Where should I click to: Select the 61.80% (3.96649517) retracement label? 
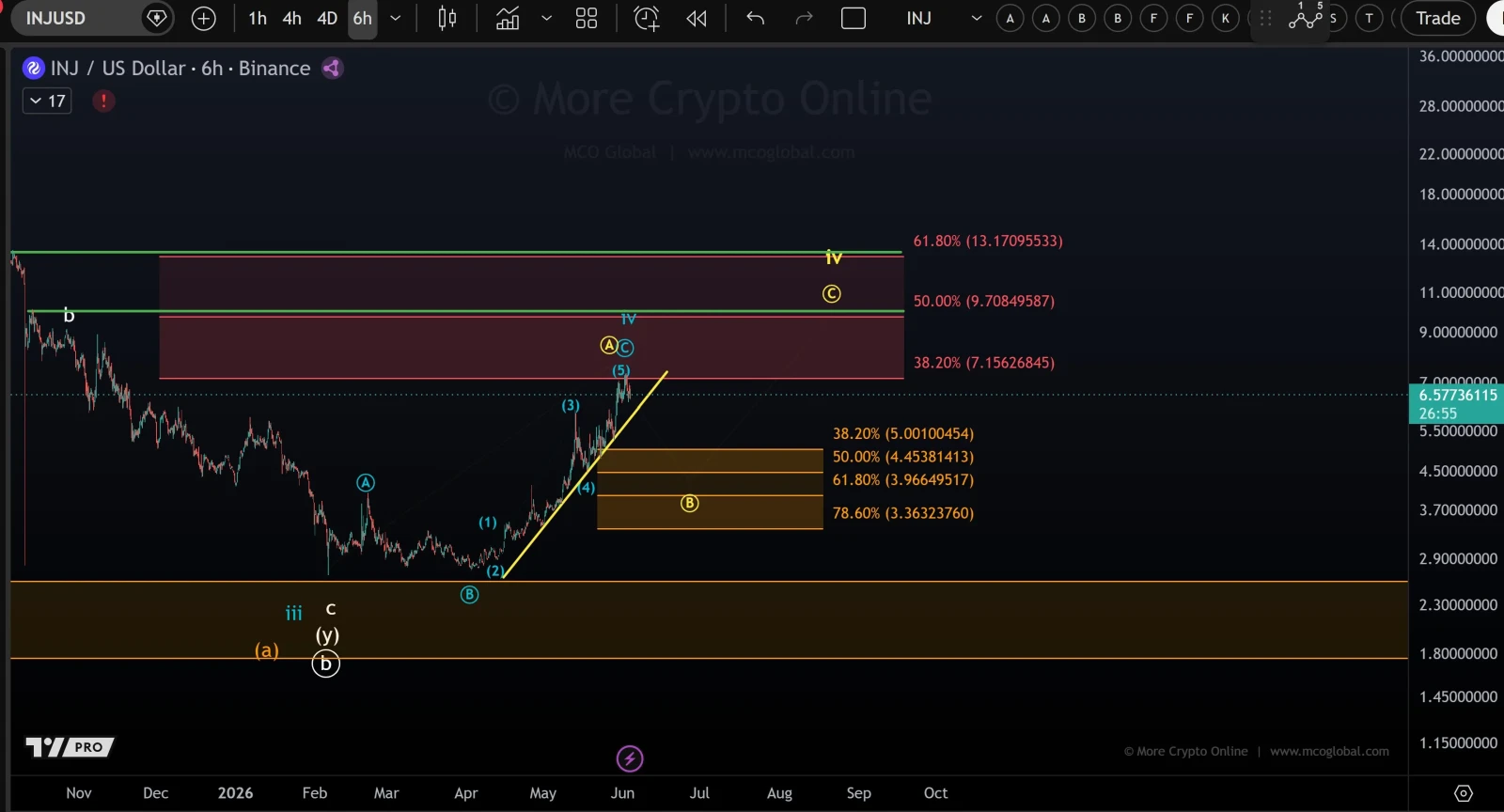coord(903,479)
